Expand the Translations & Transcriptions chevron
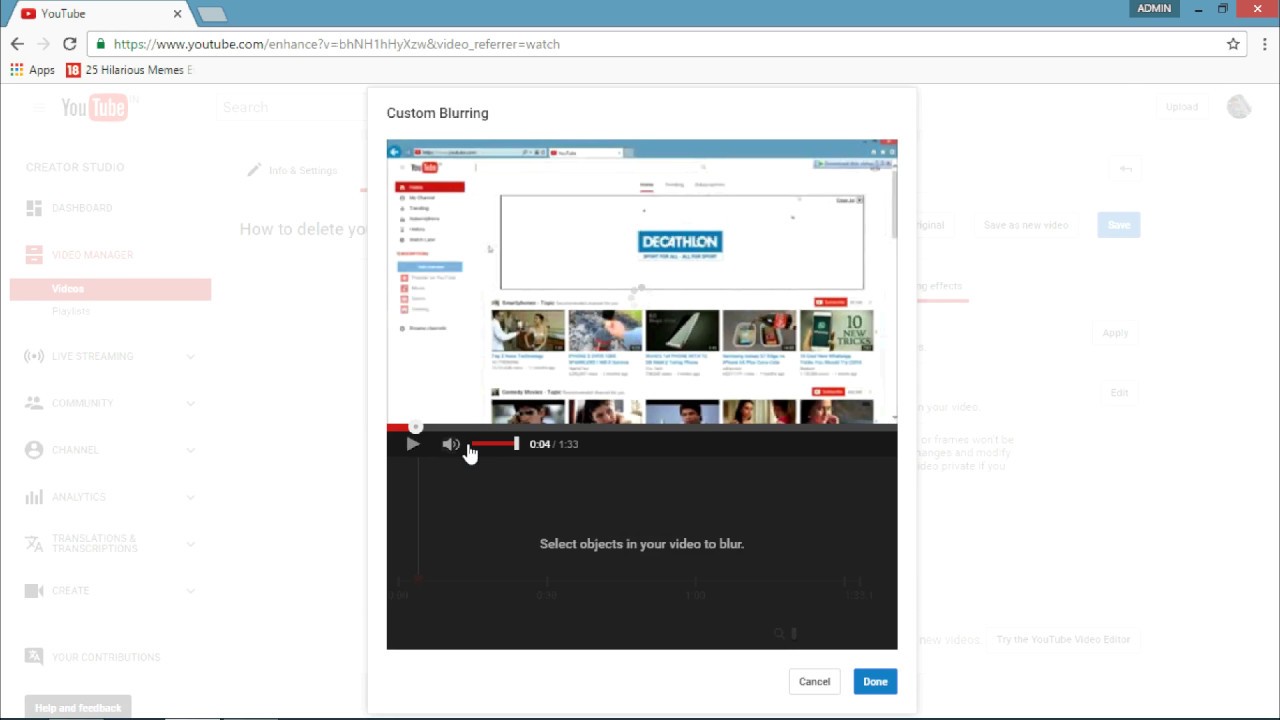1280x720 pixels. click(x=190, y=543)
